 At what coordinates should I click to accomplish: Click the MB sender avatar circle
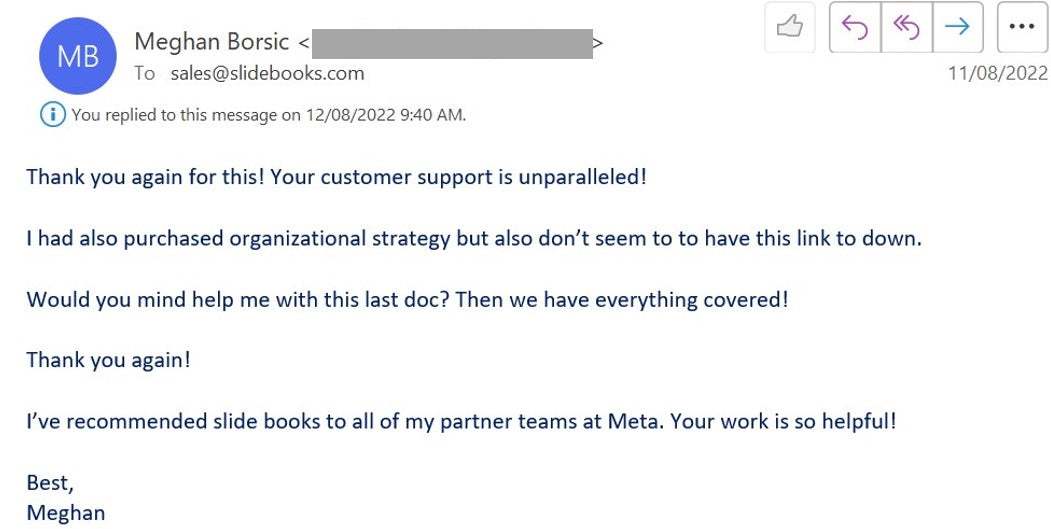point(77,56)
